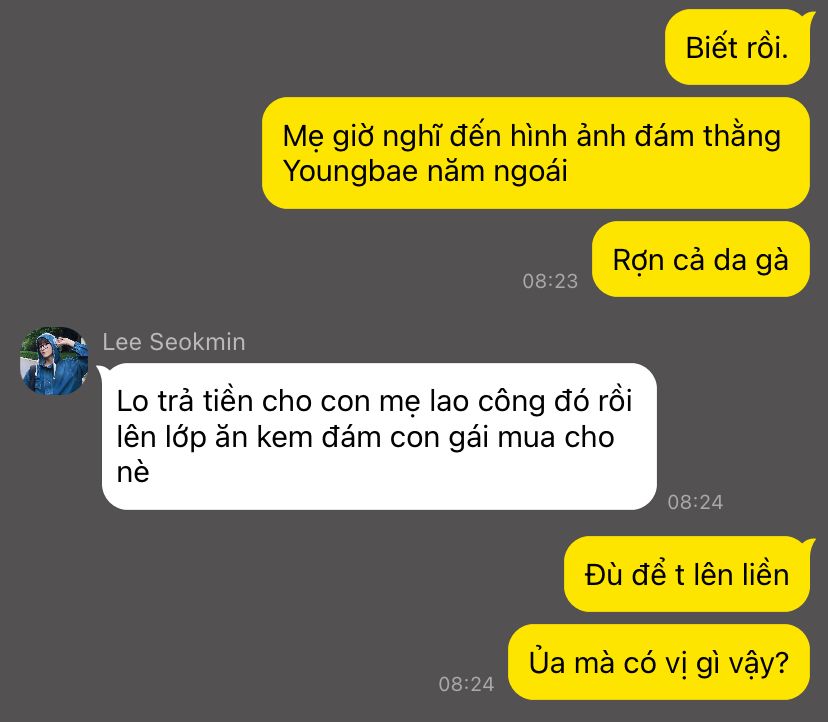
Task: Click the word "nè" in the white bubble
Action: pyautogui.click(x=133, y=472)
